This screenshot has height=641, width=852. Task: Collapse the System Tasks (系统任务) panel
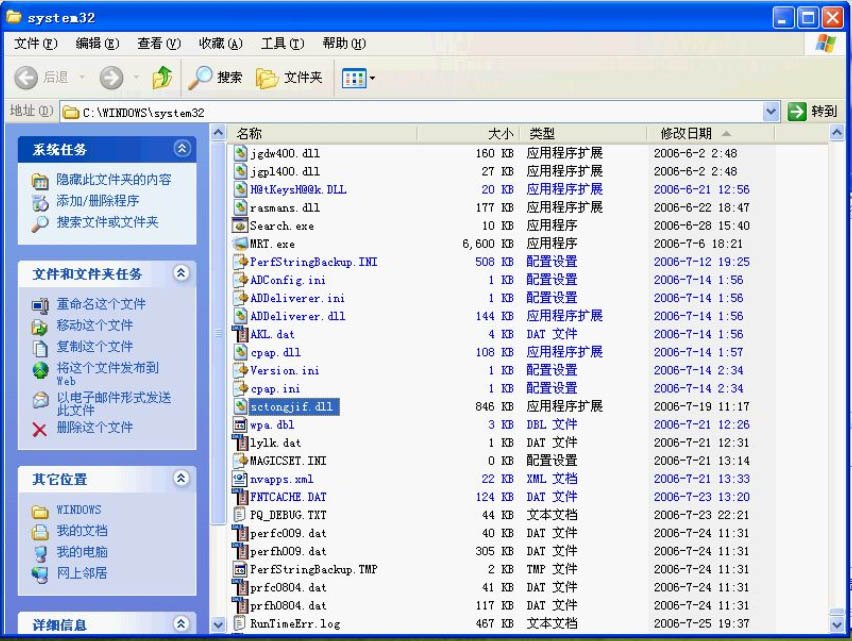[x=182, y=148]
